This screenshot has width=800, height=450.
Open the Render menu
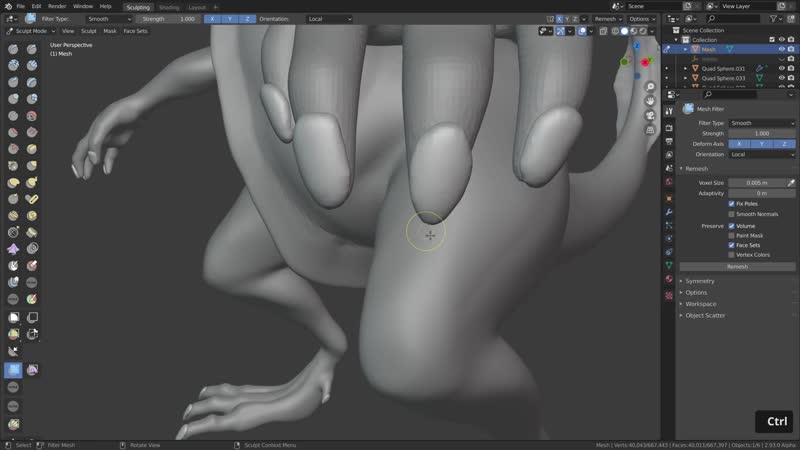57,7
